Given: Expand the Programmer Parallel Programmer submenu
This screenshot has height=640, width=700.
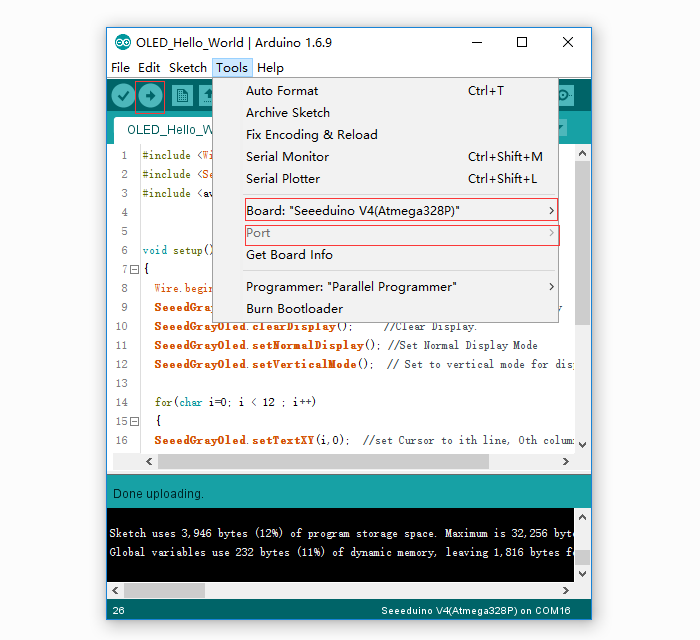Looking at the screenshot, I should (x=400, y=287).
